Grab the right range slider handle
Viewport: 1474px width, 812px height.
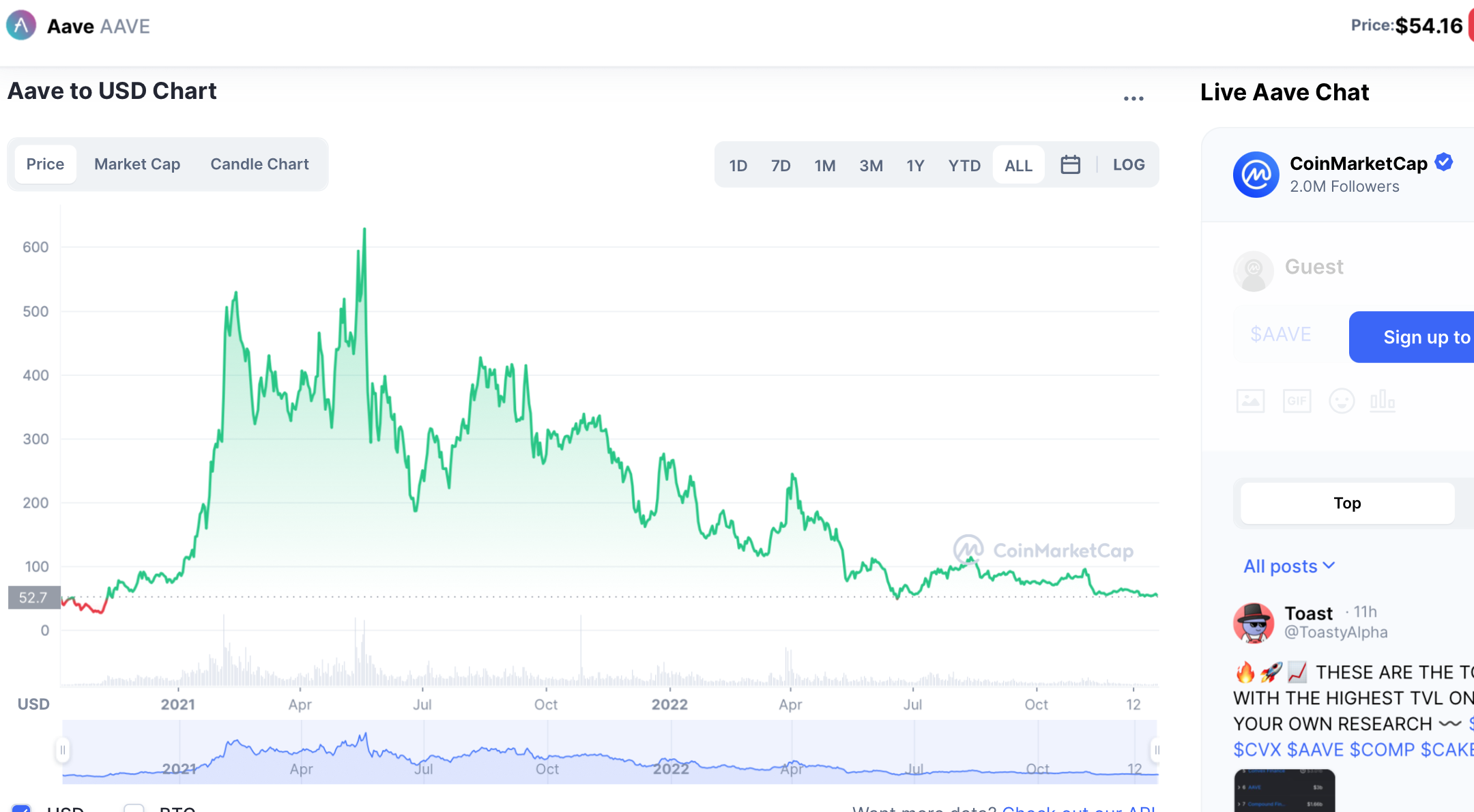point(1157,751)
